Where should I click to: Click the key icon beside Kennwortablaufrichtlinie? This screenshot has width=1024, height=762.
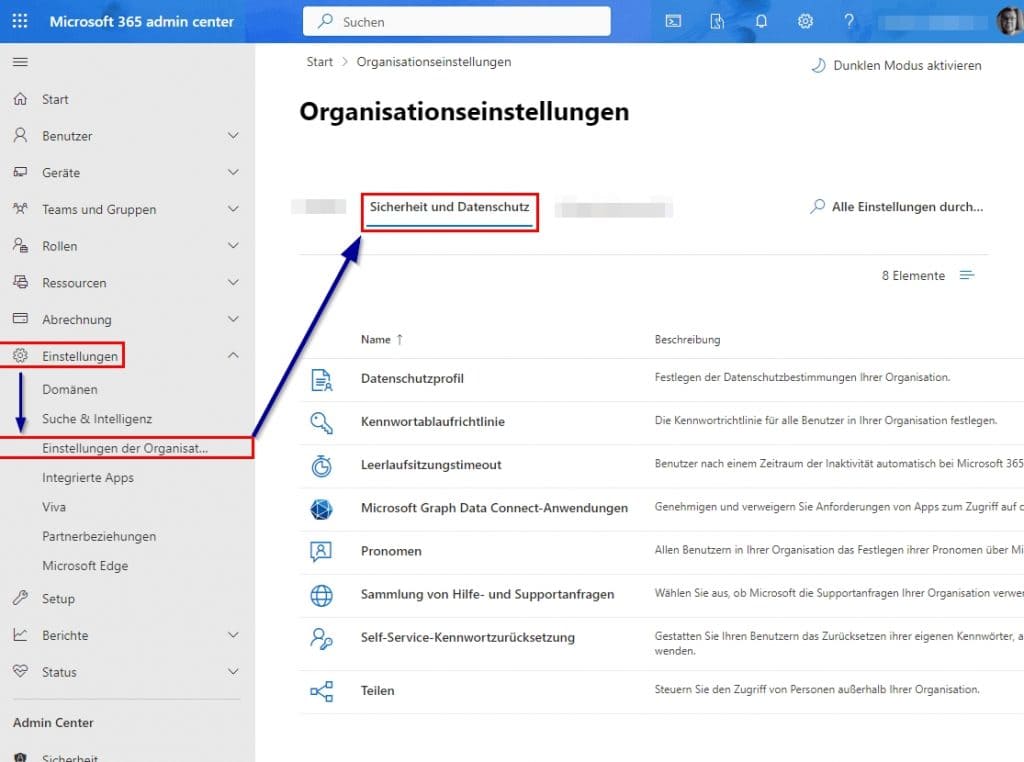click(x=322, y=421)
